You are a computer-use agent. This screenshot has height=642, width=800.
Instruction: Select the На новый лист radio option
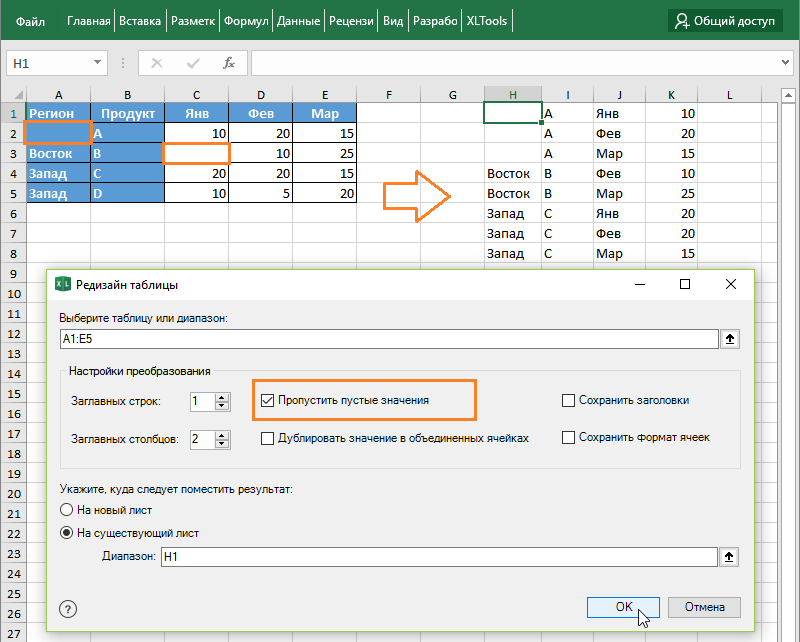(68, 510)
